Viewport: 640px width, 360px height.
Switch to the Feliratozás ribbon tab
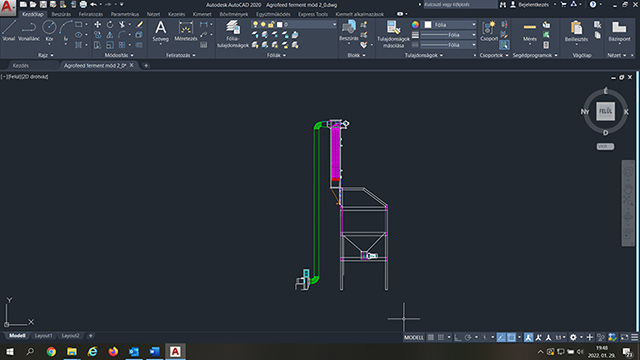point(91,14)
